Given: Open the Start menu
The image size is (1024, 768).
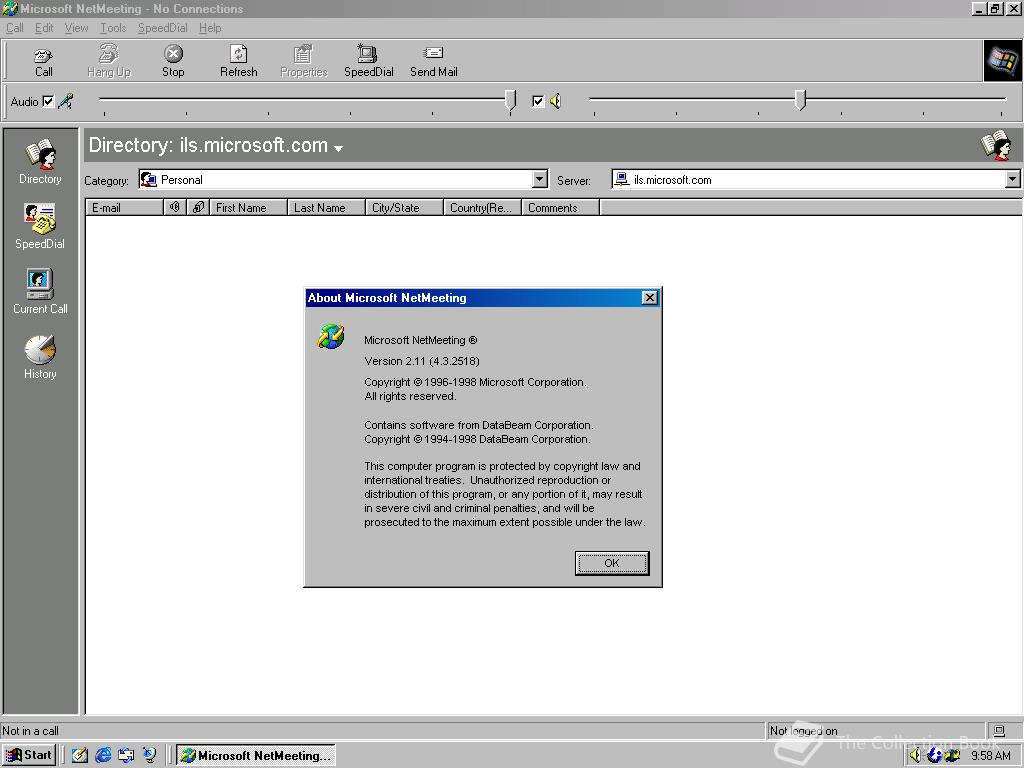Looking at the screenshot, I should (x=29, y=755).
